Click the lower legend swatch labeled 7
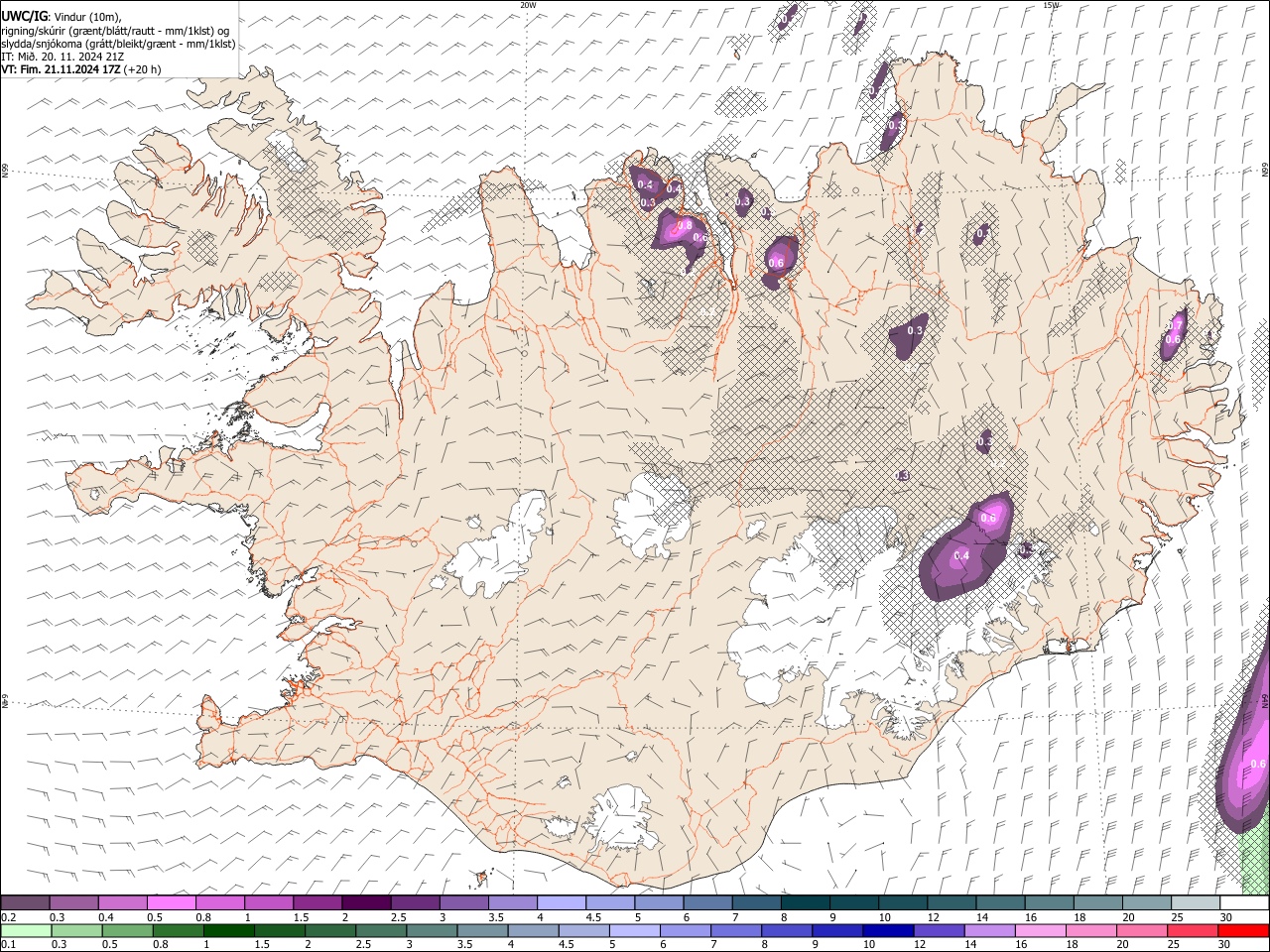This screenshot has height=952, width=1270. [736, 930]
